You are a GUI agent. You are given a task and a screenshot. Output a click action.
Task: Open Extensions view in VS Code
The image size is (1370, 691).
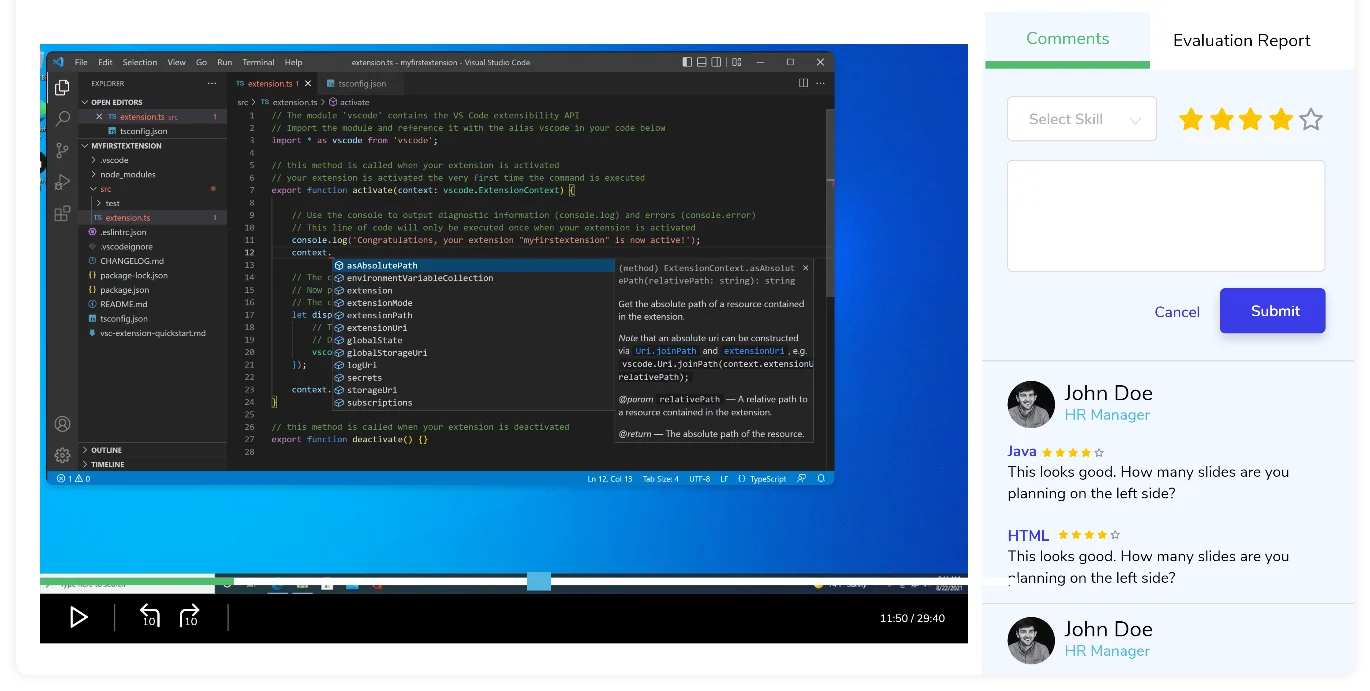tap(62, 213)
